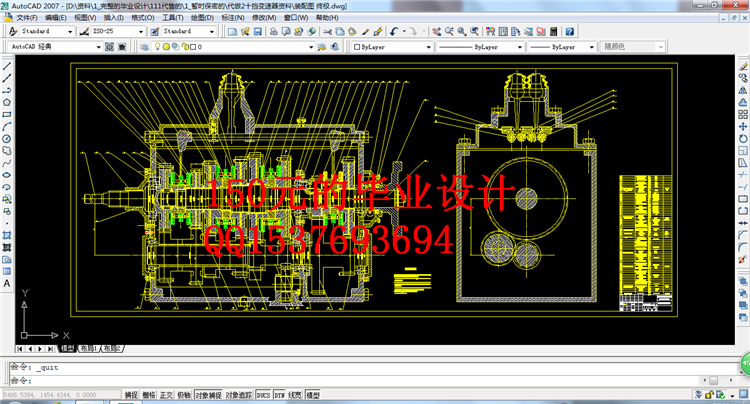Toggle 捕捉 snap mode in status bar
Screen dimensions: 750x404
(131, 395)
